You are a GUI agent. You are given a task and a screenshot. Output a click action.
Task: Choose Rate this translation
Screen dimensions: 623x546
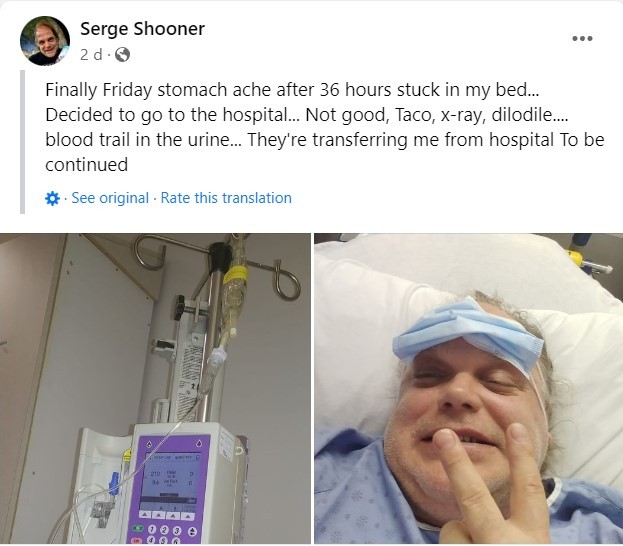(226, 198)
